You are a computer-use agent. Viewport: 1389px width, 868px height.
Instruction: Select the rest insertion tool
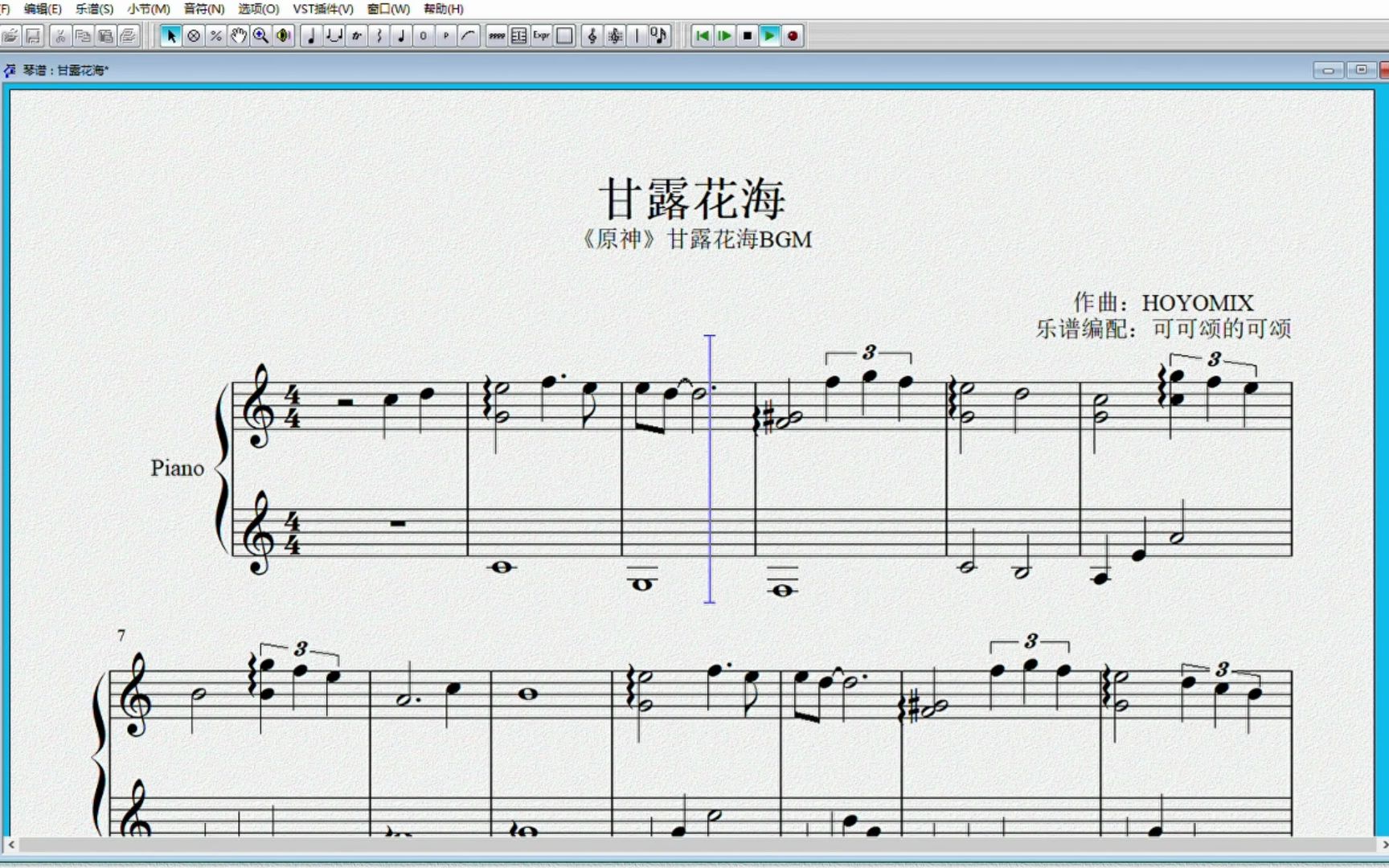point(379,35)
